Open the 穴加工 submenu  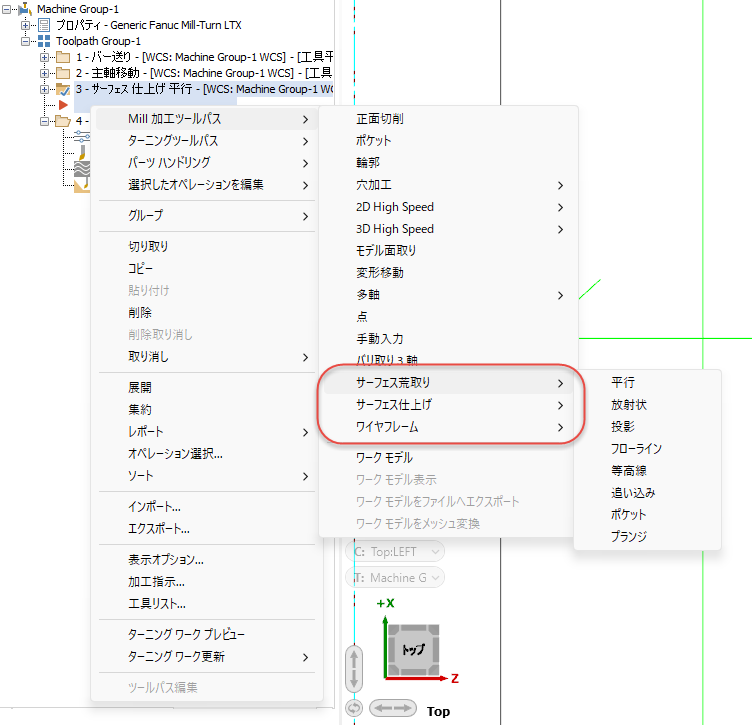pos(448,185)
